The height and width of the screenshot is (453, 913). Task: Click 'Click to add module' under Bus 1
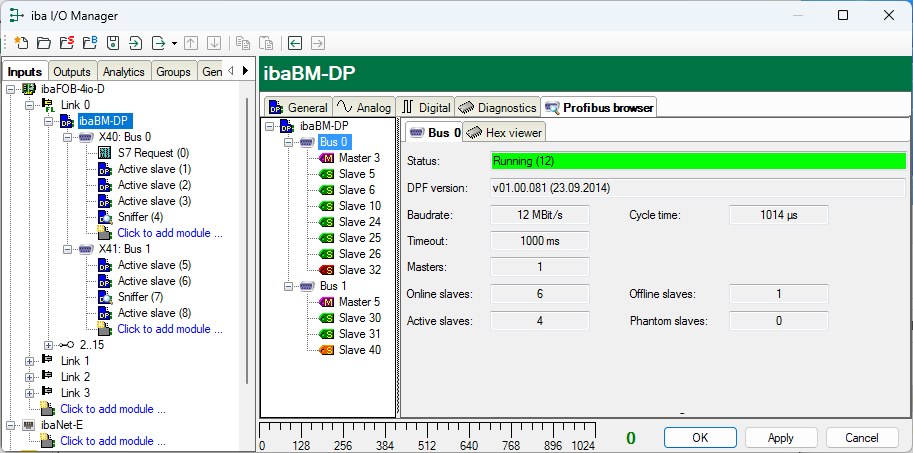tap(170, 329)
